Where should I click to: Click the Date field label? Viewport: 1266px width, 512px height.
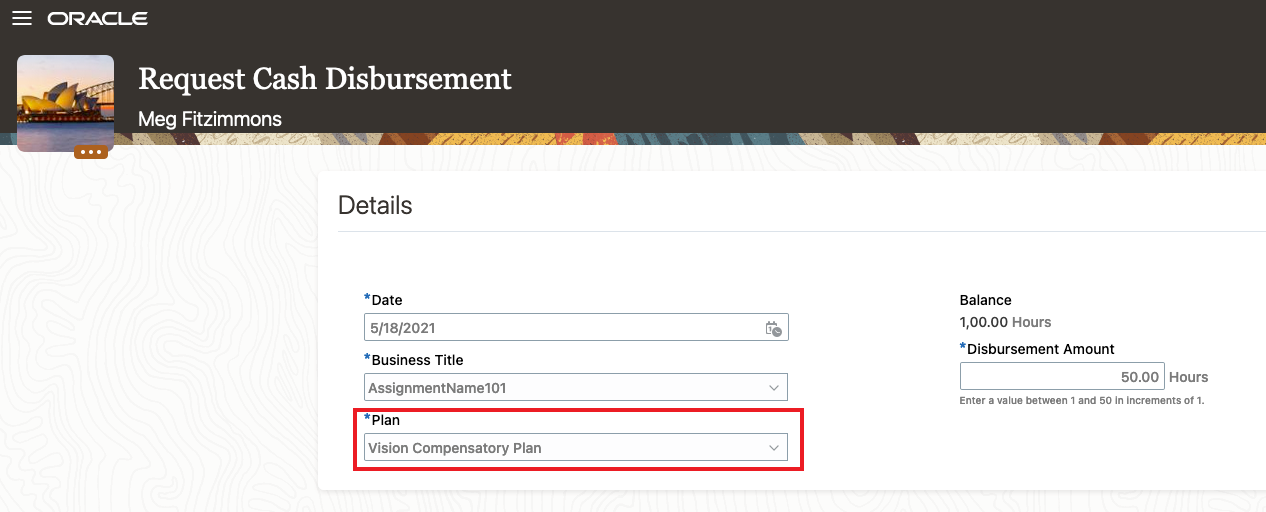click(386, 300)
